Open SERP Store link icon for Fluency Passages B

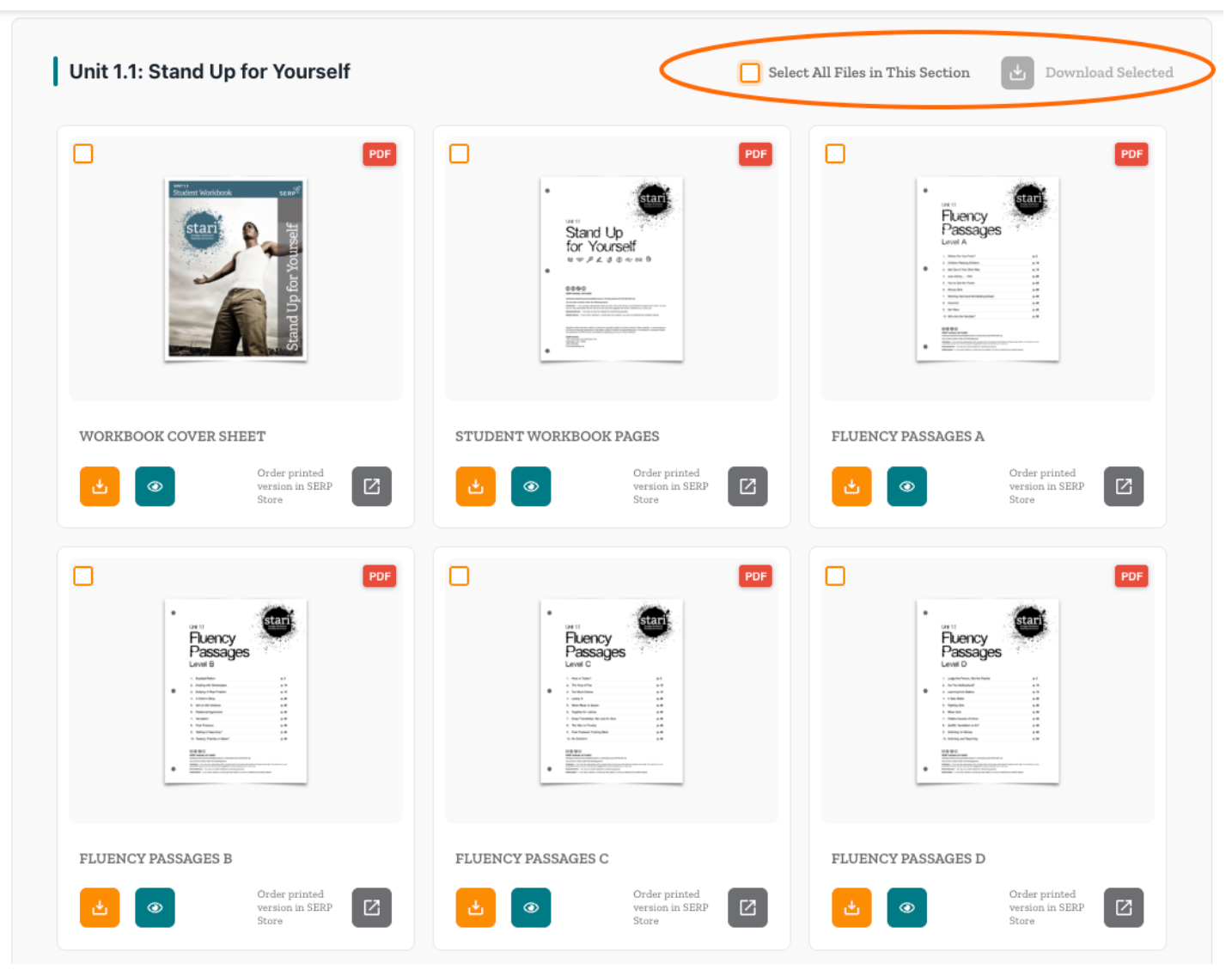(x=372, y=907)
